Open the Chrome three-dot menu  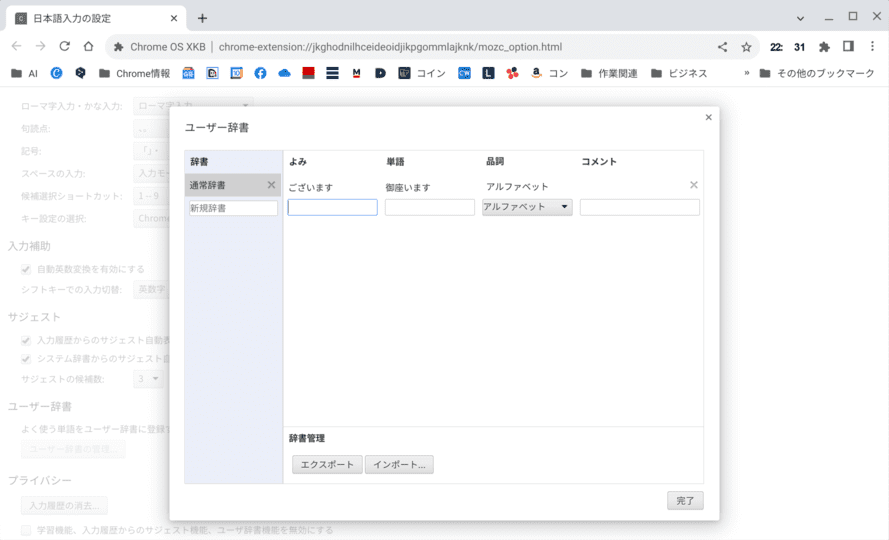(872, 47)
